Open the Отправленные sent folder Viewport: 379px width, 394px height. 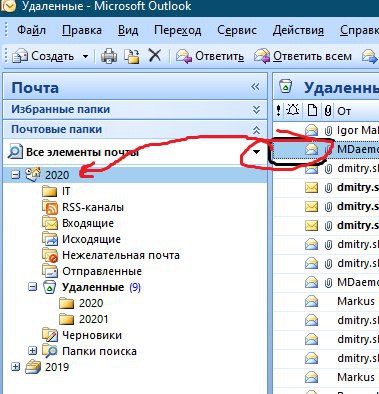tap(102, 271)
